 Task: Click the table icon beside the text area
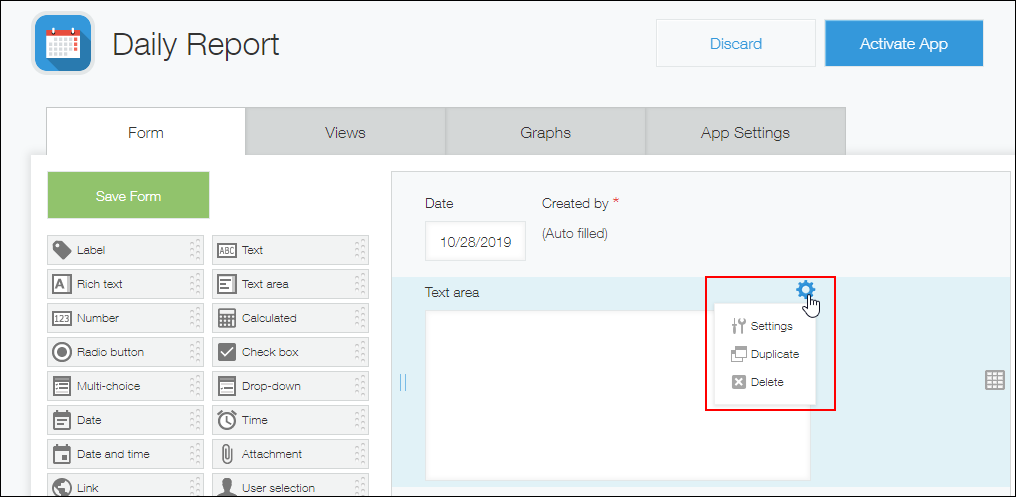(x=994, y=380)
